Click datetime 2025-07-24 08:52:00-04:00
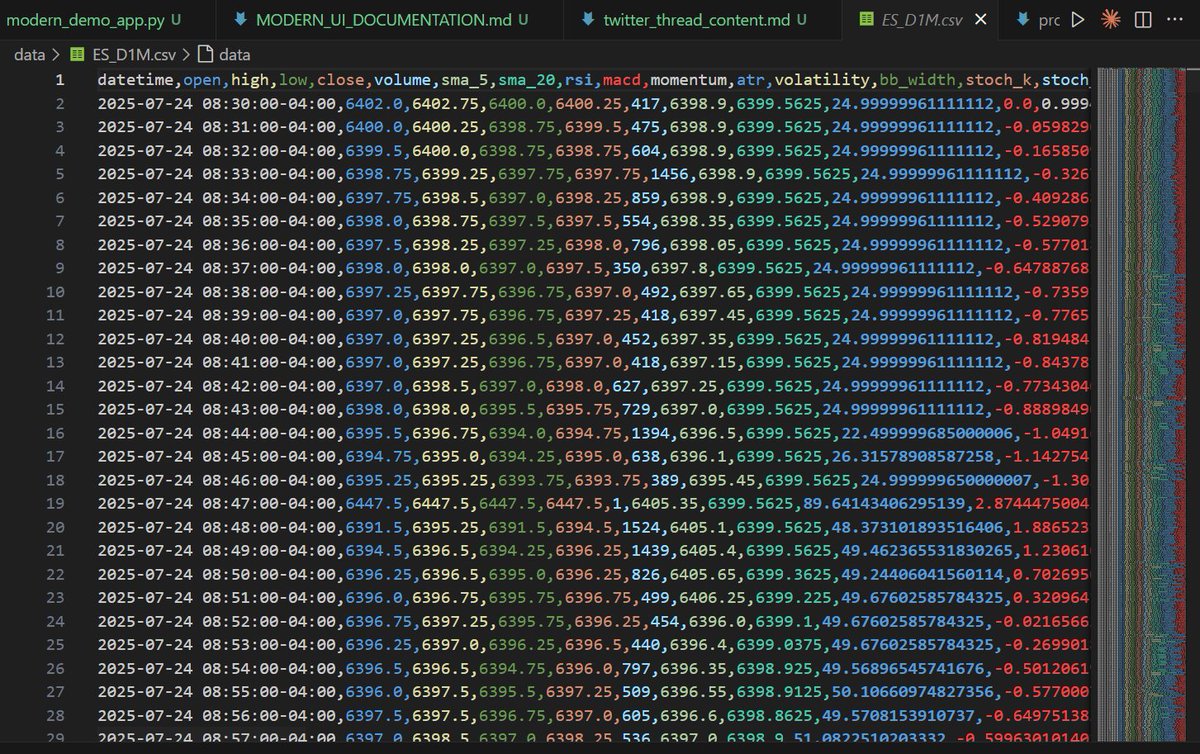The image size is (1200, 754). click(217, 621)
